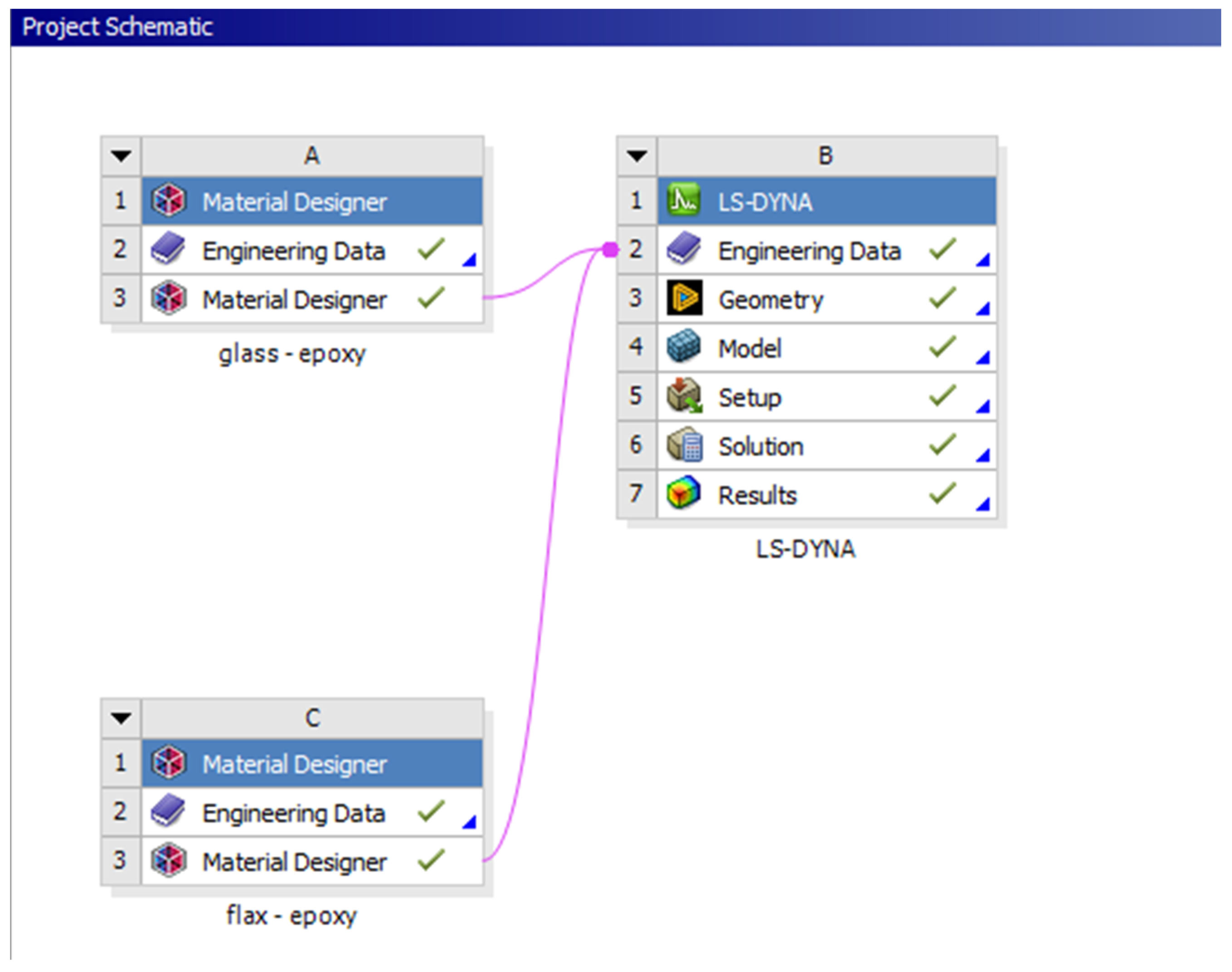Click the Solution calculator icon in system B
The width and height of the screenshot is (1232, 972).
tap(684, 444)
